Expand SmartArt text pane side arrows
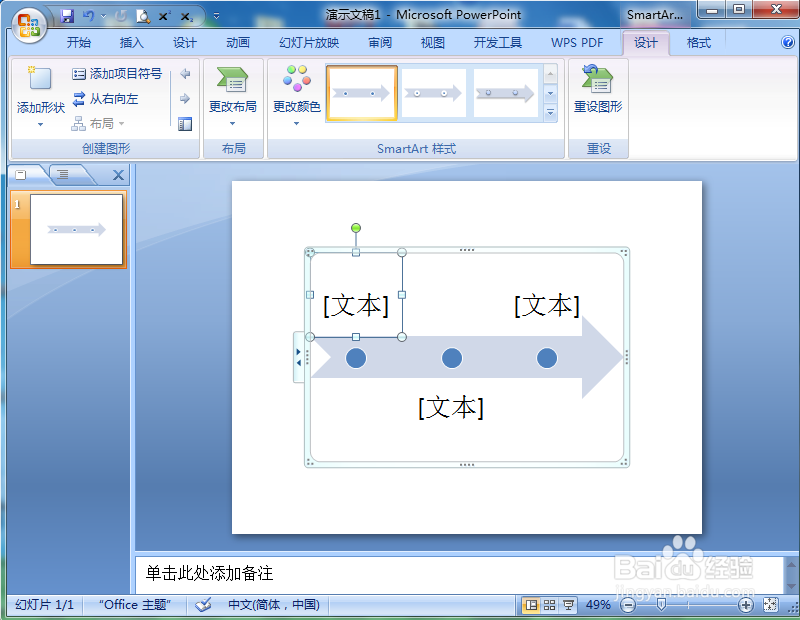 (299, 357)
